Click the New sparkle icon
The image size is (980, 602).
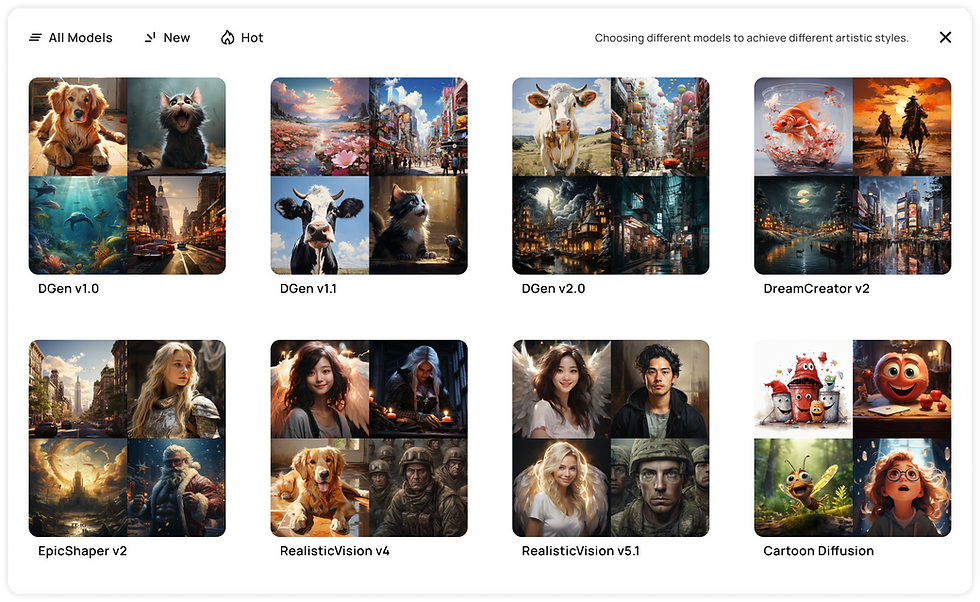click(x=150, y=38)
